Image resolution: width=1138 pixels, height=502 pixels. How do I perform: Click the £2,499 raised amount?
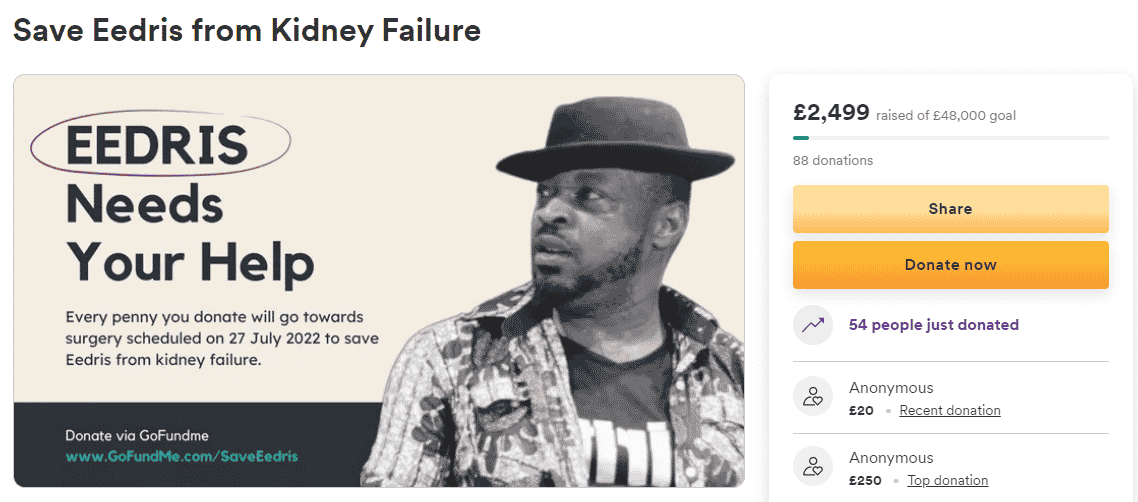point(831,113)
